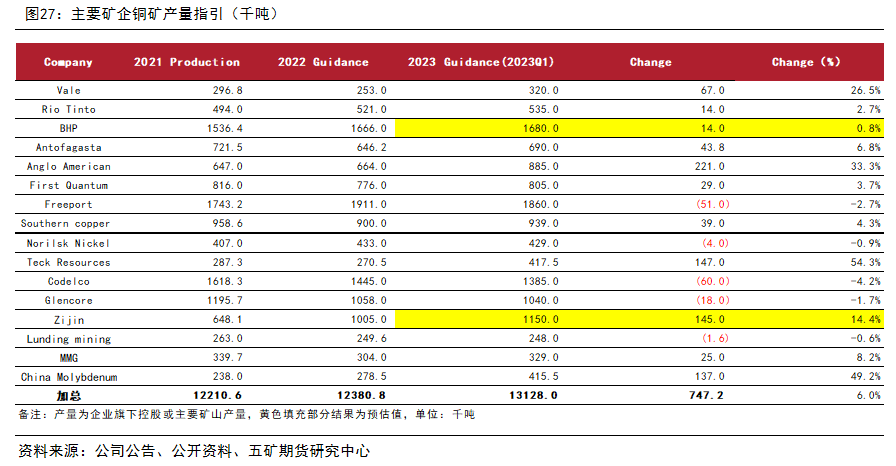Viewport: 896px width, 466px height.
Task: Select Freeport 1743.2 production value
Action: coord(225,204)
